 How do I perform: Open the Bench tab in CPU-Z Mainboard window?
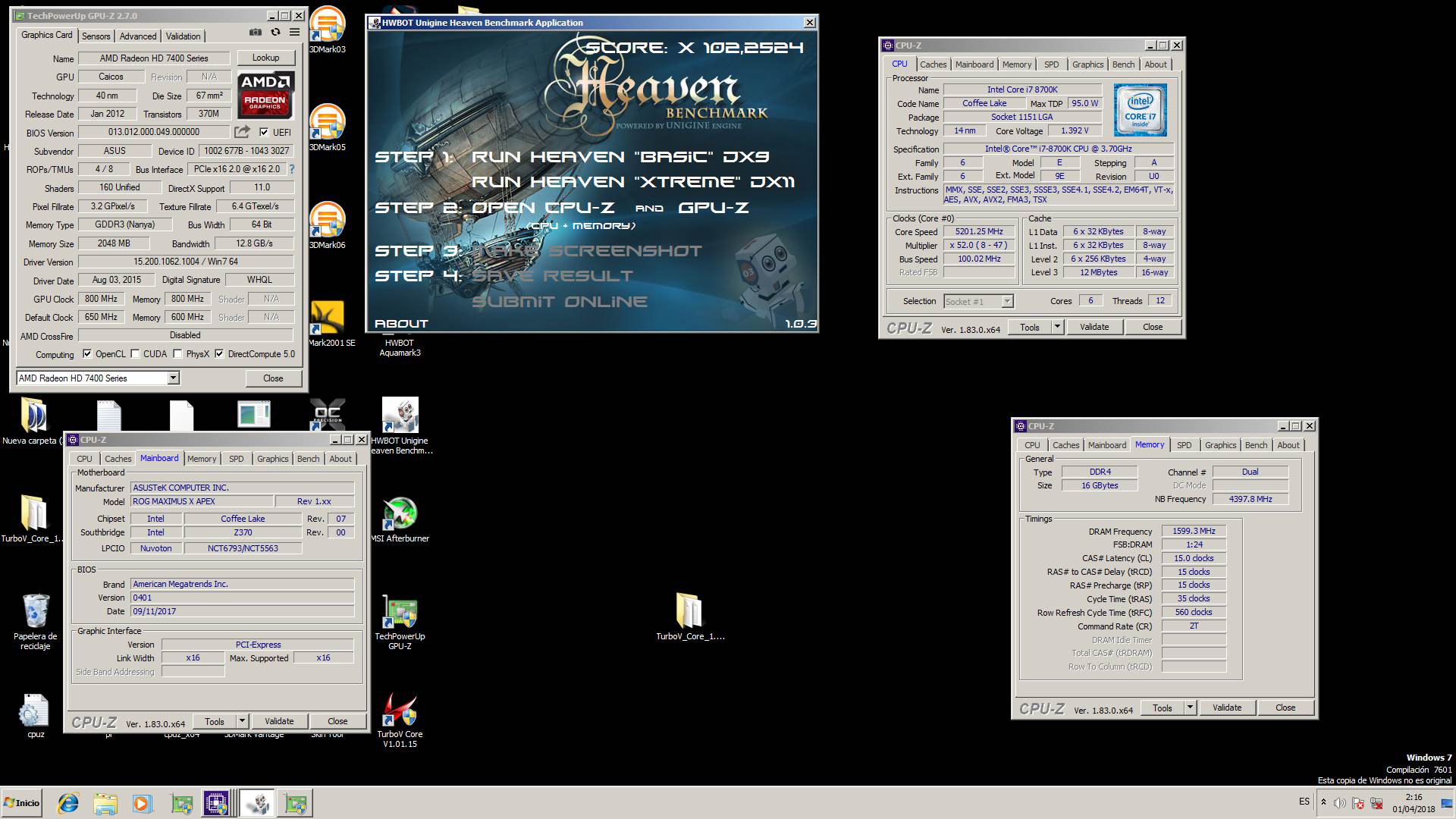tap(308, 459)
